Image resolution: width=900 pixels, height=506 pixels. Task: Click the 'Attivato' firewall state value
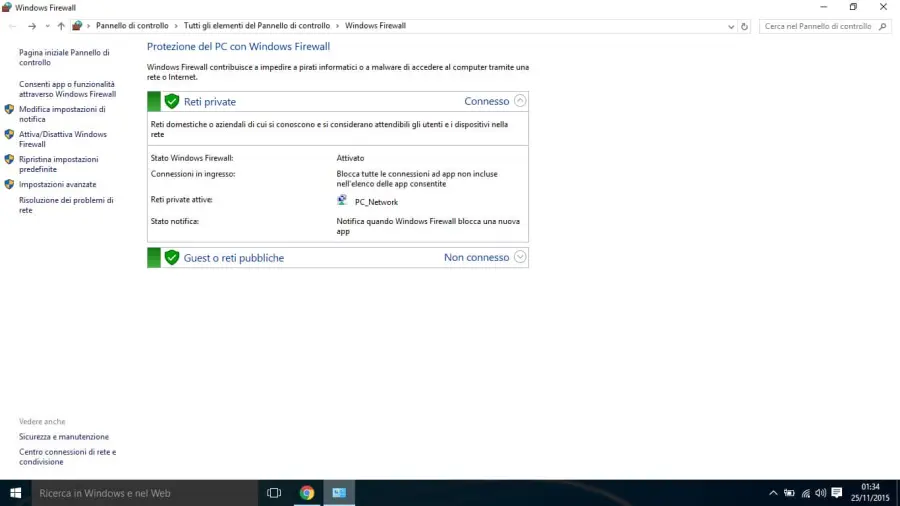[350, 158]
